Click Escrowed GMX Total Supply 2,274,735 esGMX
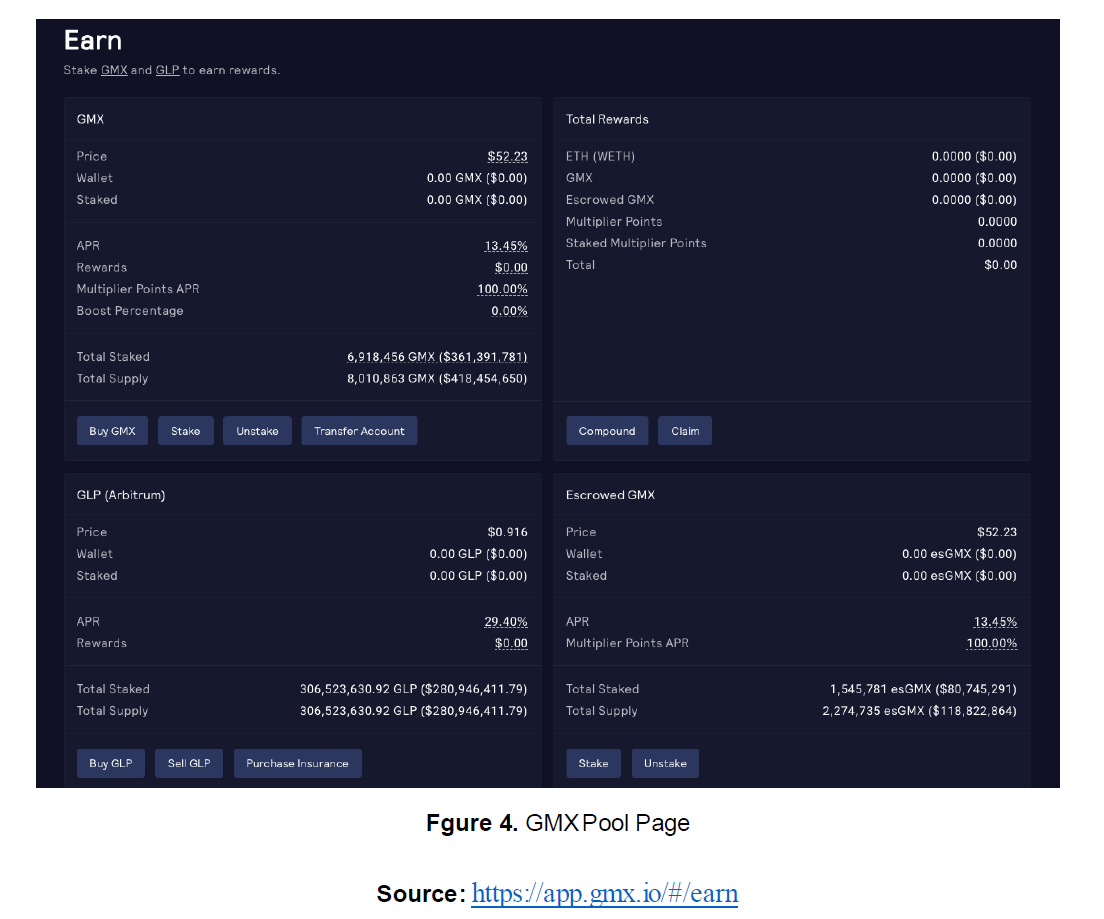 click(920, 711)
